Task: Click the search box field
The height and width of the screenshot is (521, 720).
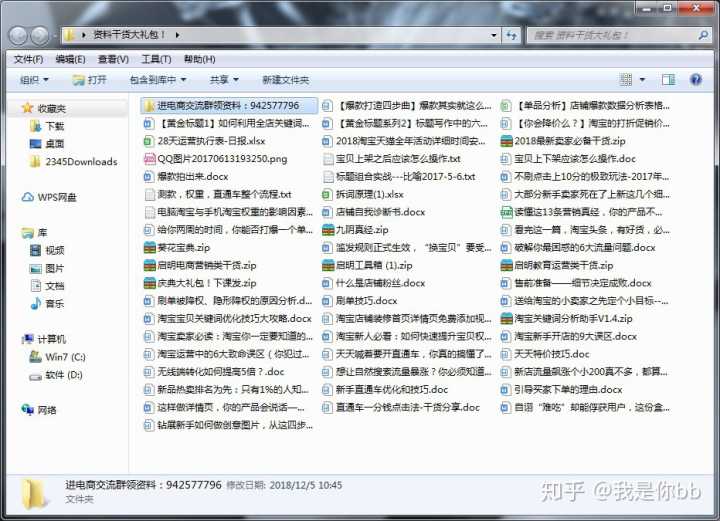Action: [612, 35]
